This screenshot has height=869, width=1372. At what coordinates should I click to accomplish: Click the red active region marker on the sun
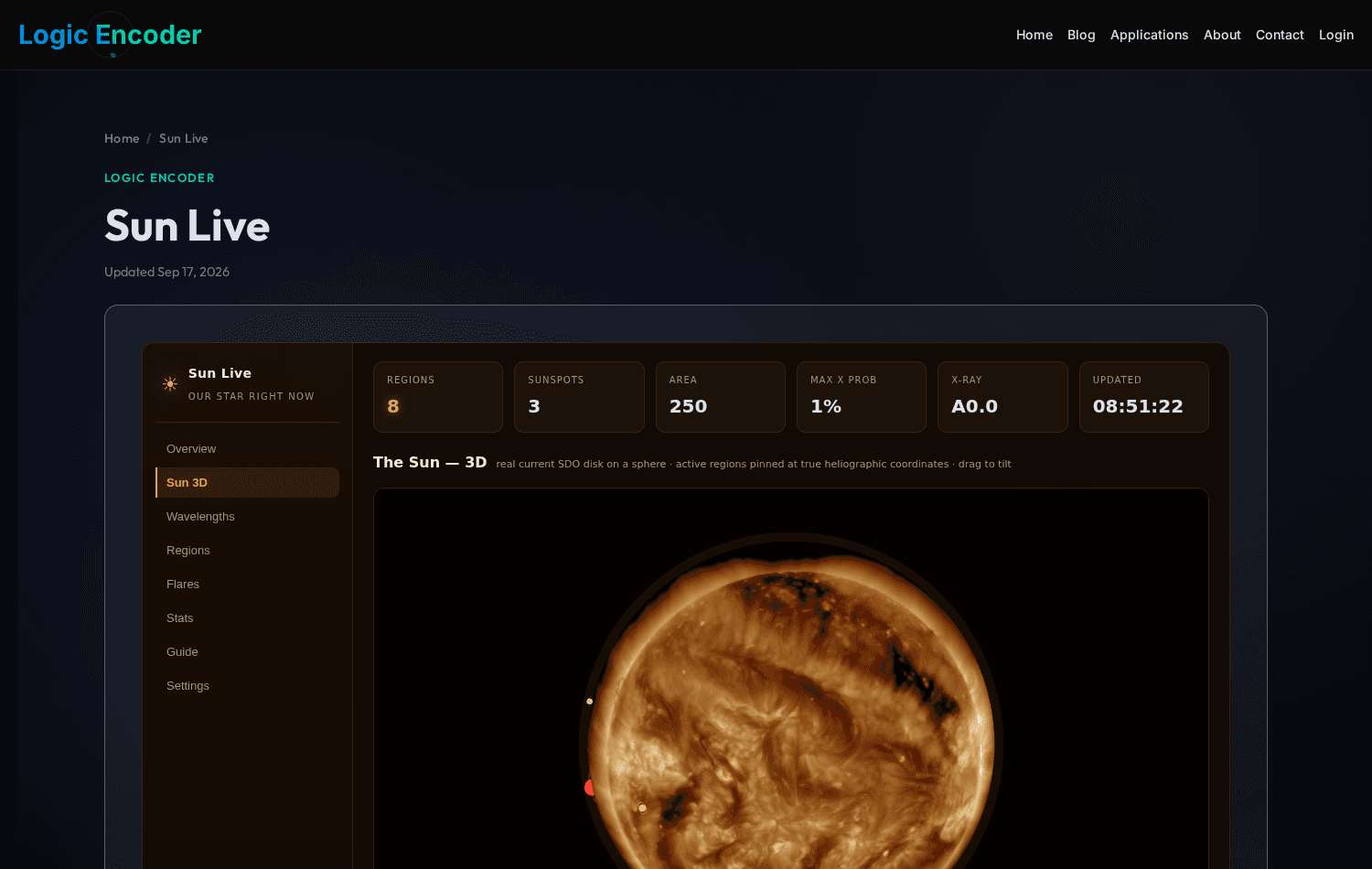tap(589, 788)
